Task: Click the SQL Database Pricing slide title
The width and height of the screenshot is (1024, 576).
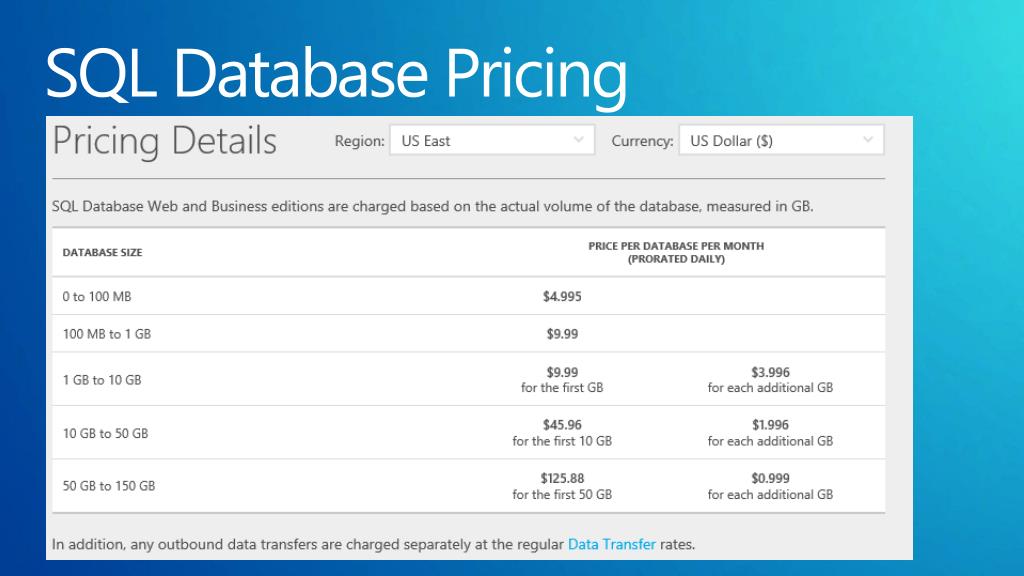Action: point(336,74)
